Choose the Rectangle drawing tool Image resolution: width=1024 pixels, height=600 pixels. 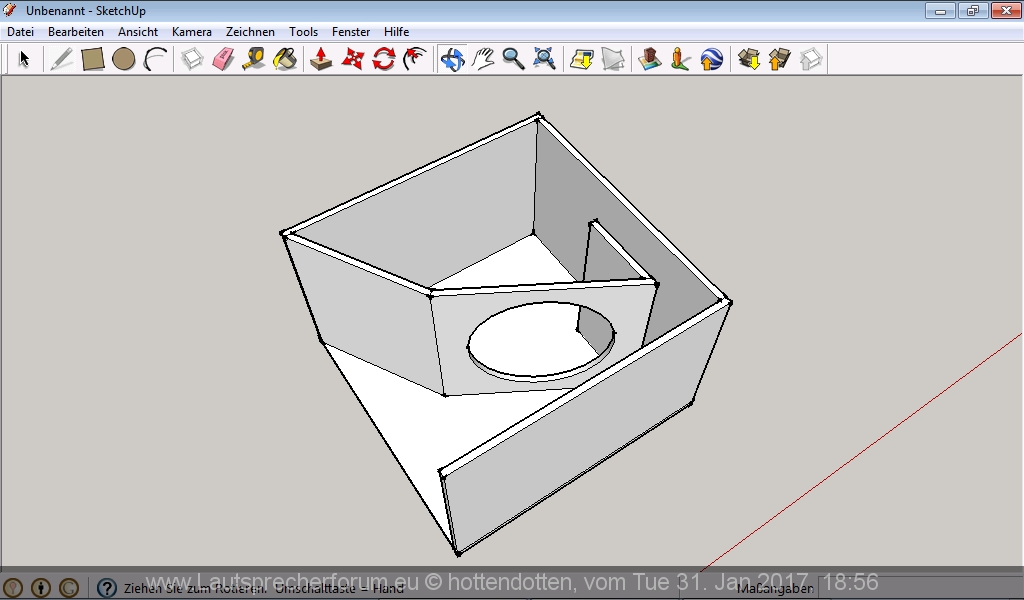tap(93, 59)
